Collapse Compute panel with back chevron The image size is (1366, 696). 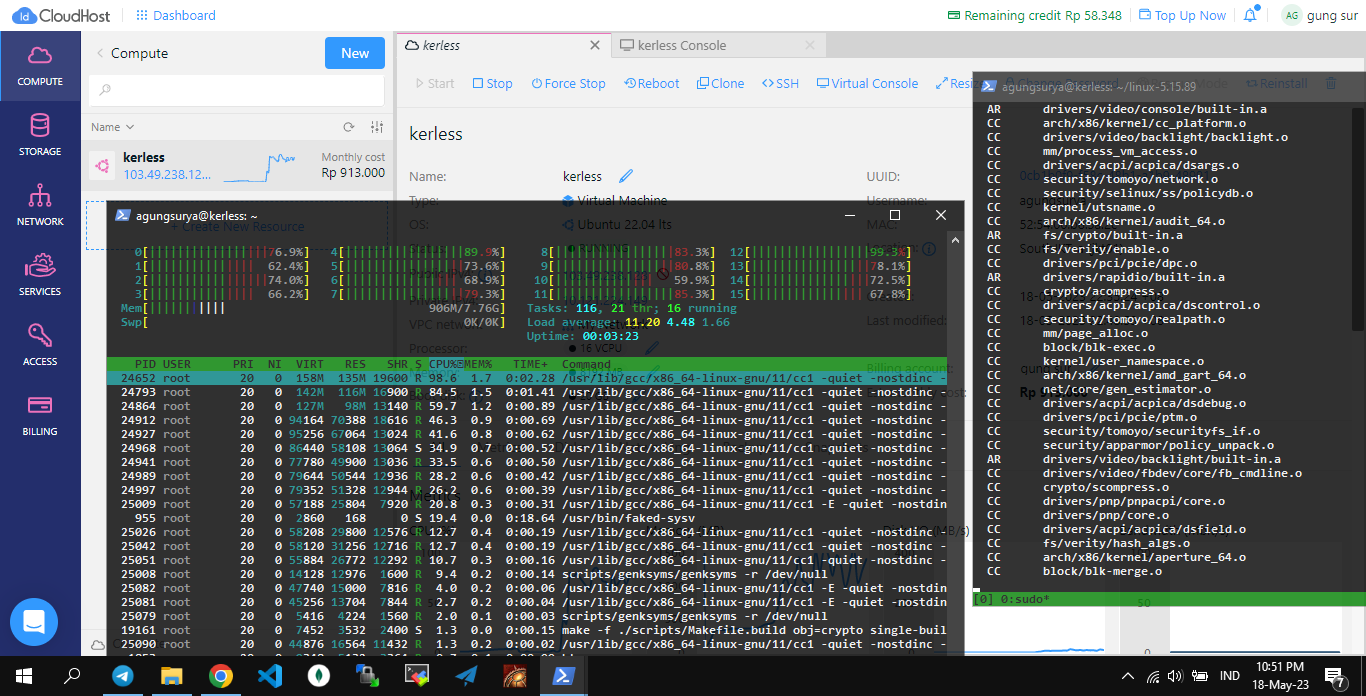tap(100, 53)
